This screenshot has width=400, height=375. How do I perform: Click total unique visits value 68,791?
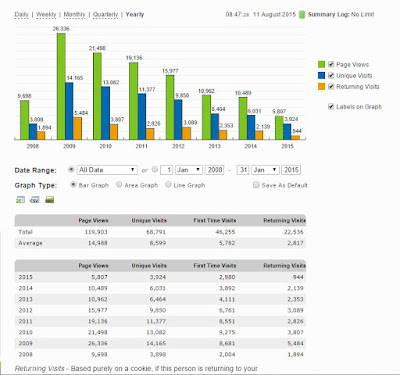tap(156, 232)
